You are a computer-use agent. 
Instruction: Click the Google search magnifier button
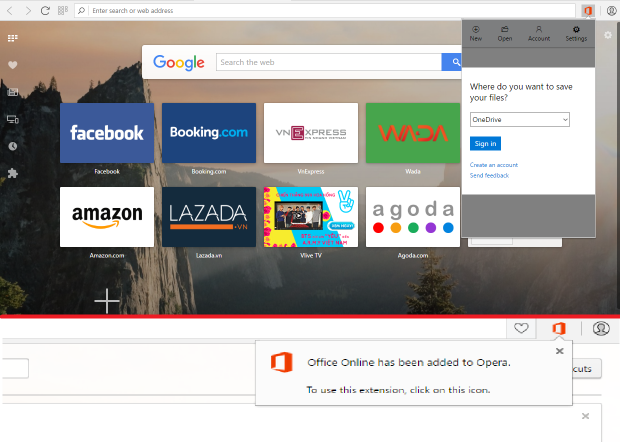(x=450, y=62)
